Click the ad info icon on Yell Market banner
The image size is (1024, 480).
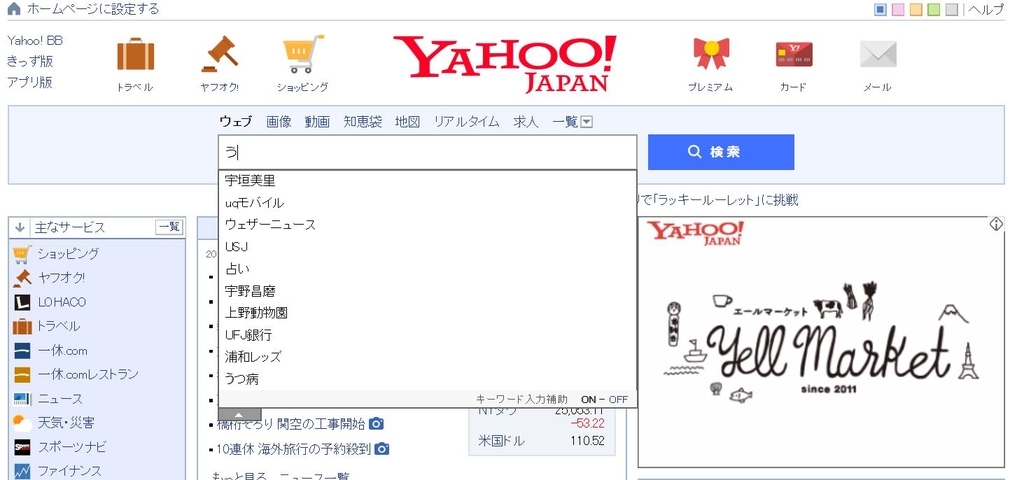tap(995, 225)
